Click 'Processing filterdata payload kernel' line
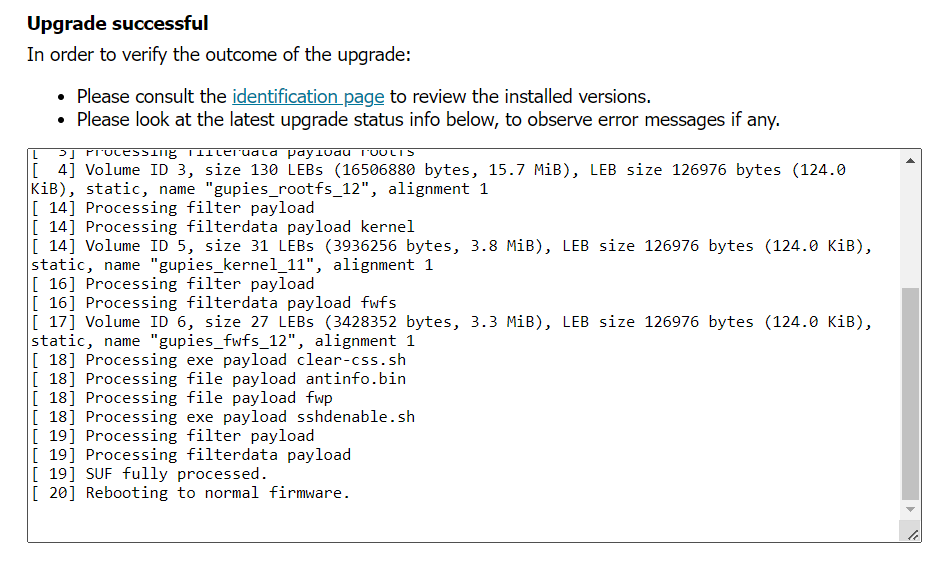 click(x=223, y=227)
